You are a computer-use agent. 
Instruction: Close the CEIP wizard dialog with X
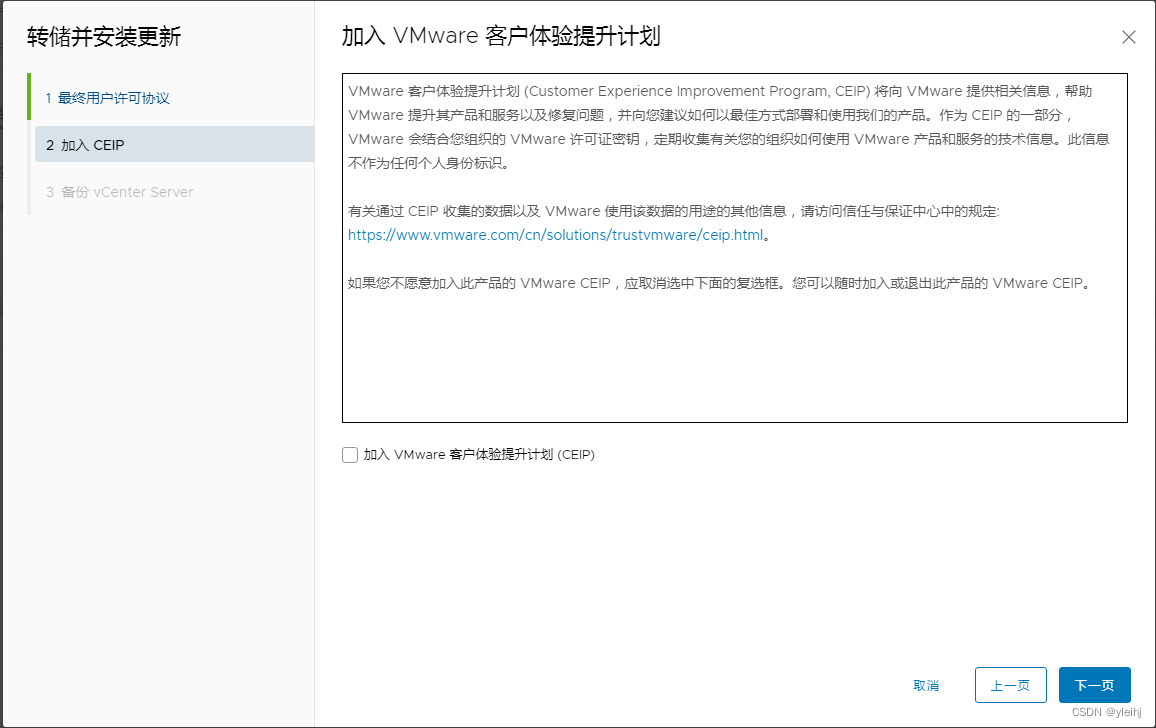point(1128,37)
